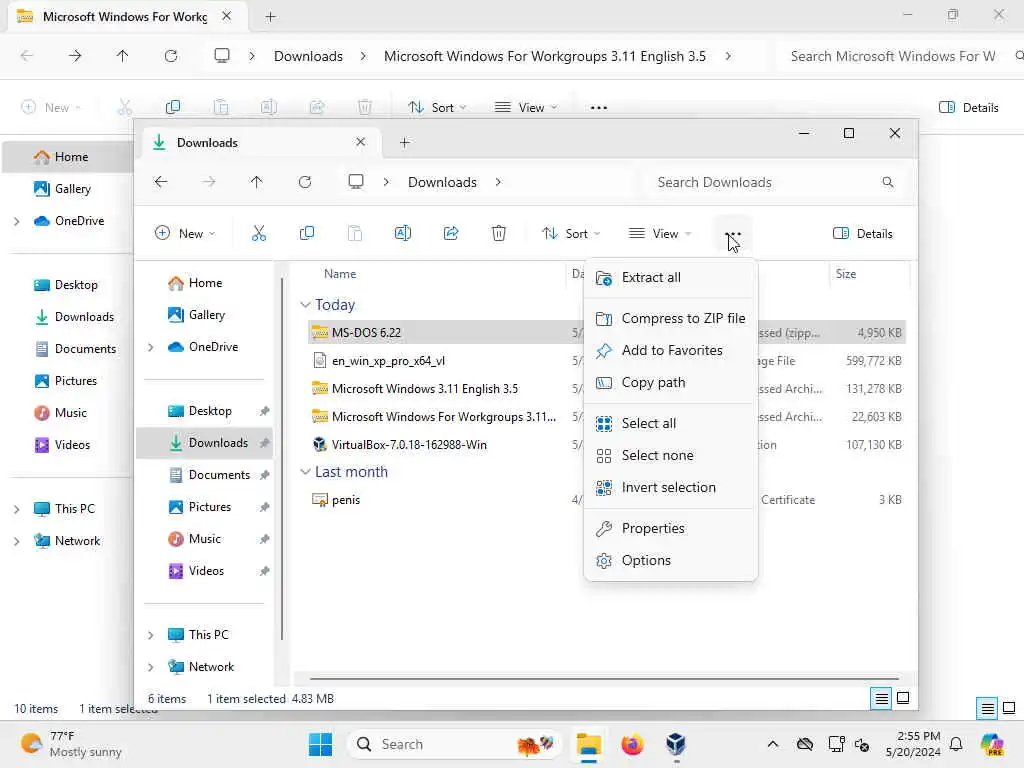This screenshot has height=768, width=1024.
Task: Collapse the Today group
Action: [x=305, y=305]
